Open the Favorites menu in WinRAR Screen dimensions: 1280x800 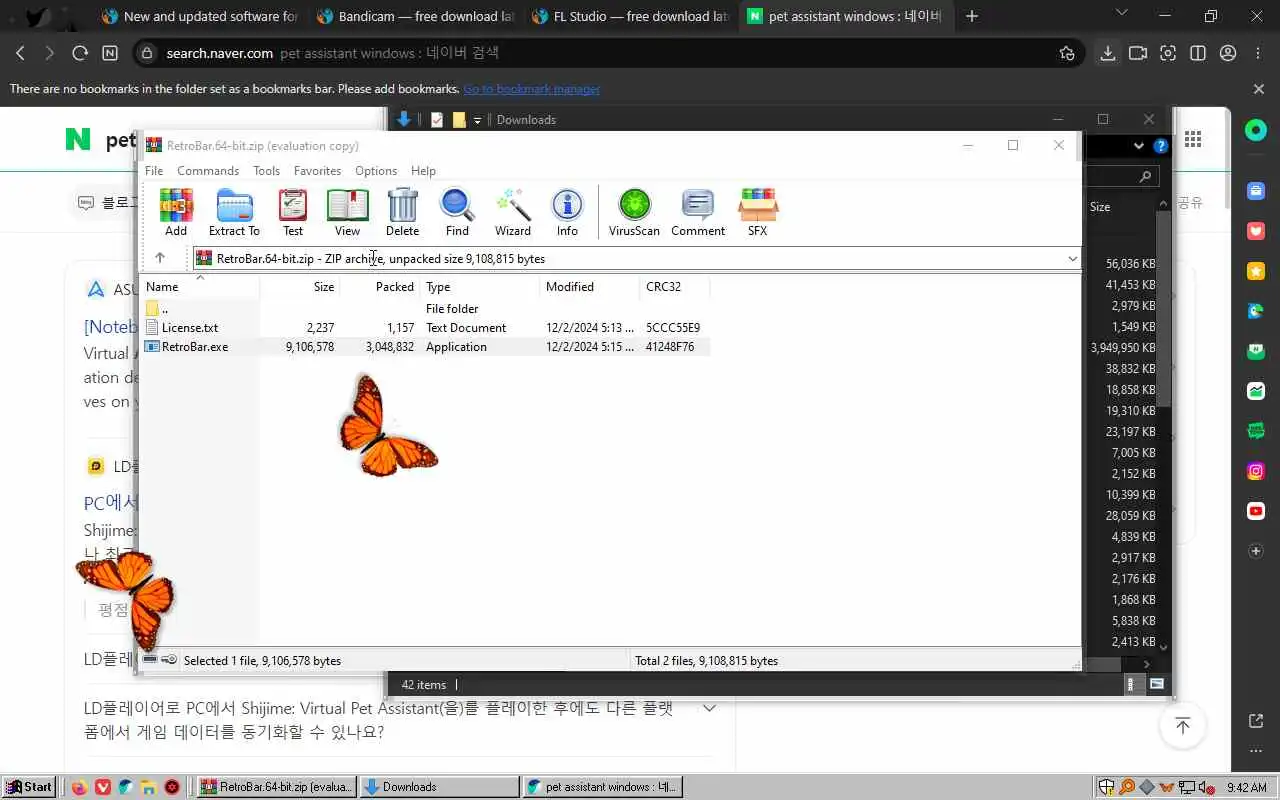coord(317,171)
